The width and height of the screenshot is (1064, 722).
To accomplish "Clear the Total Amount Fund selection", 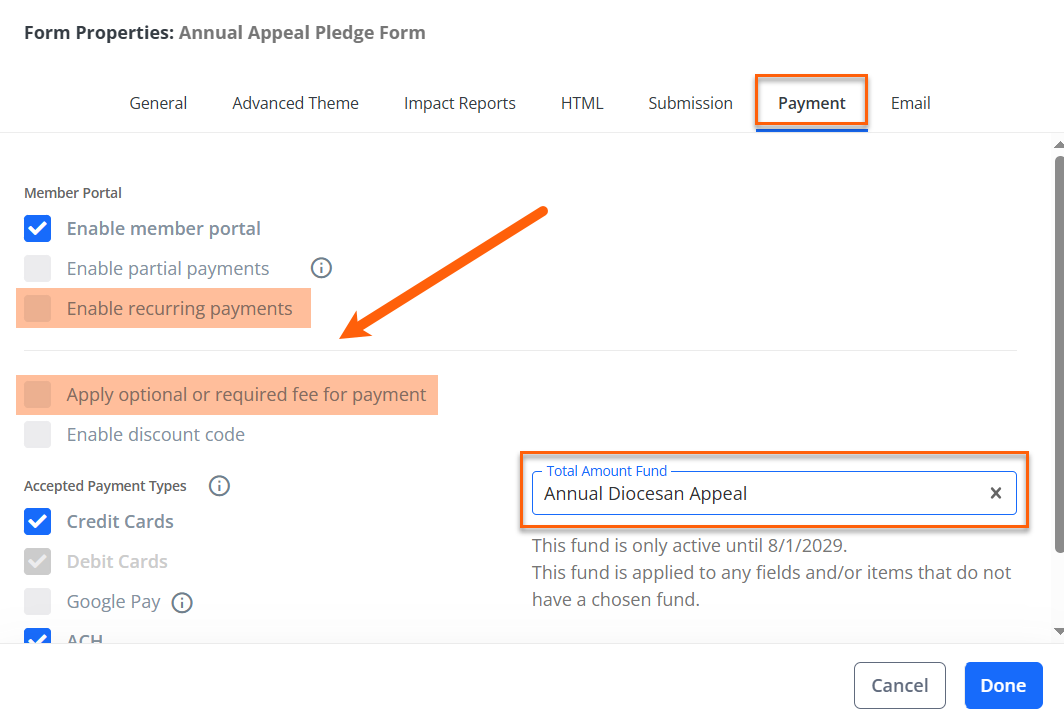I will click(x=995, y=493).
